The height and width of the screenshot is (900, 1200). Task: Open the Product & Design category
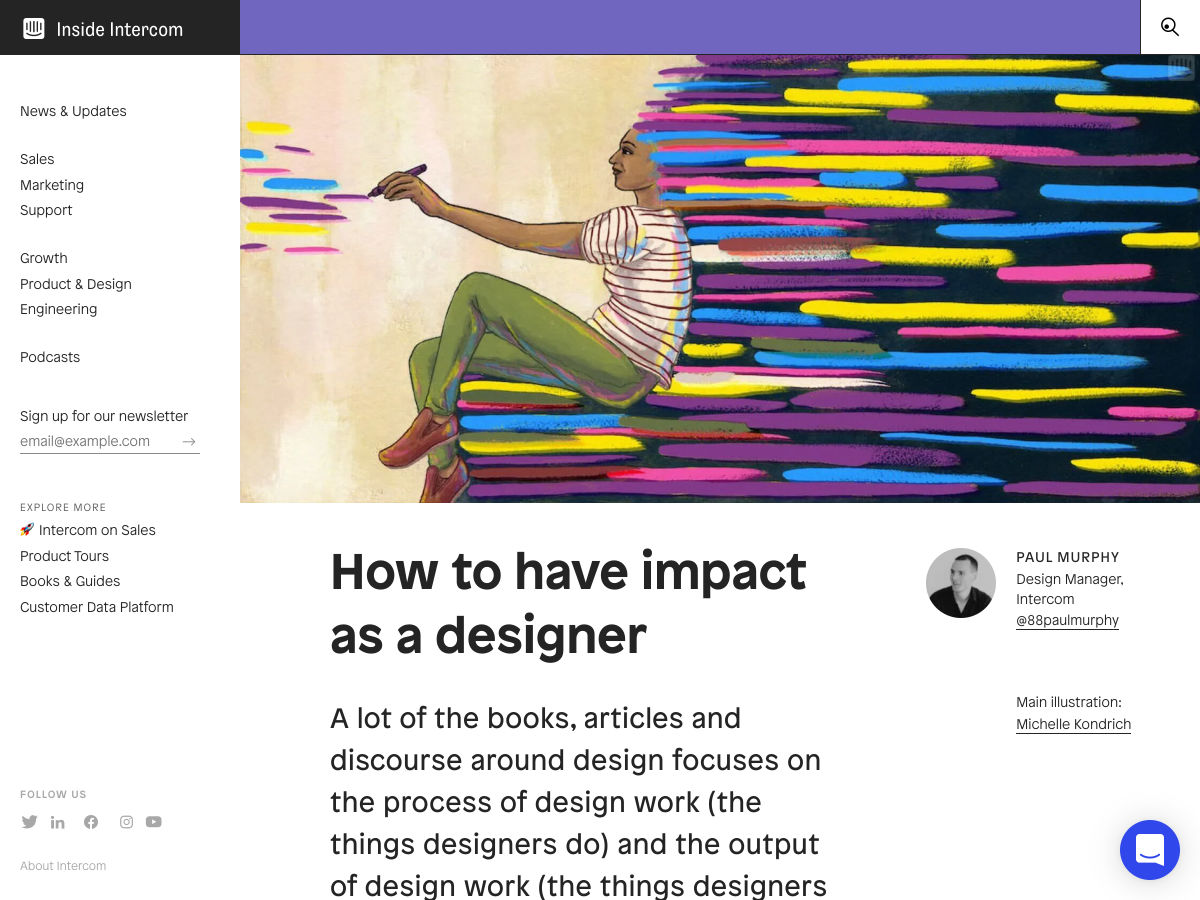[76, 284]
